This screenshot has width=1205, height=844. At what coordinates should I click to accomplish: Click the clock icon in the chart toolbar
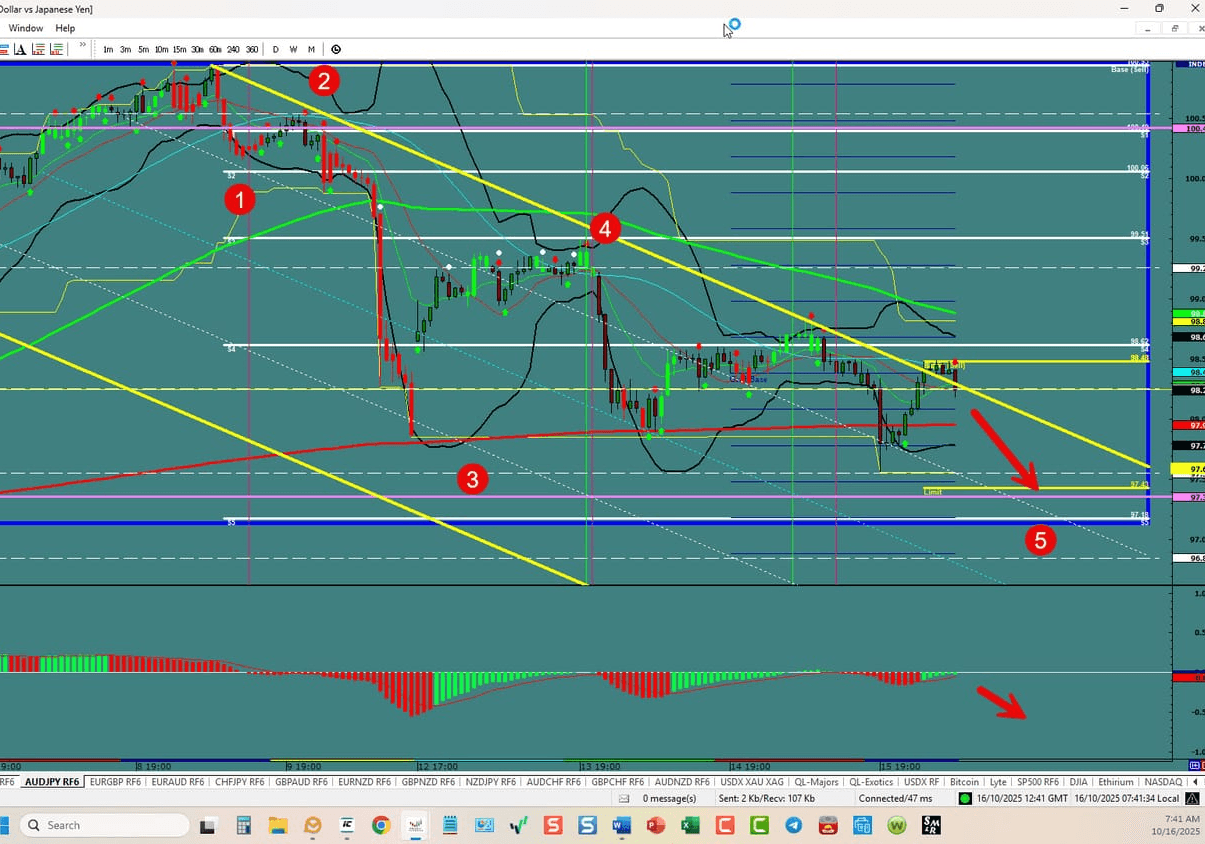point(335,49)
